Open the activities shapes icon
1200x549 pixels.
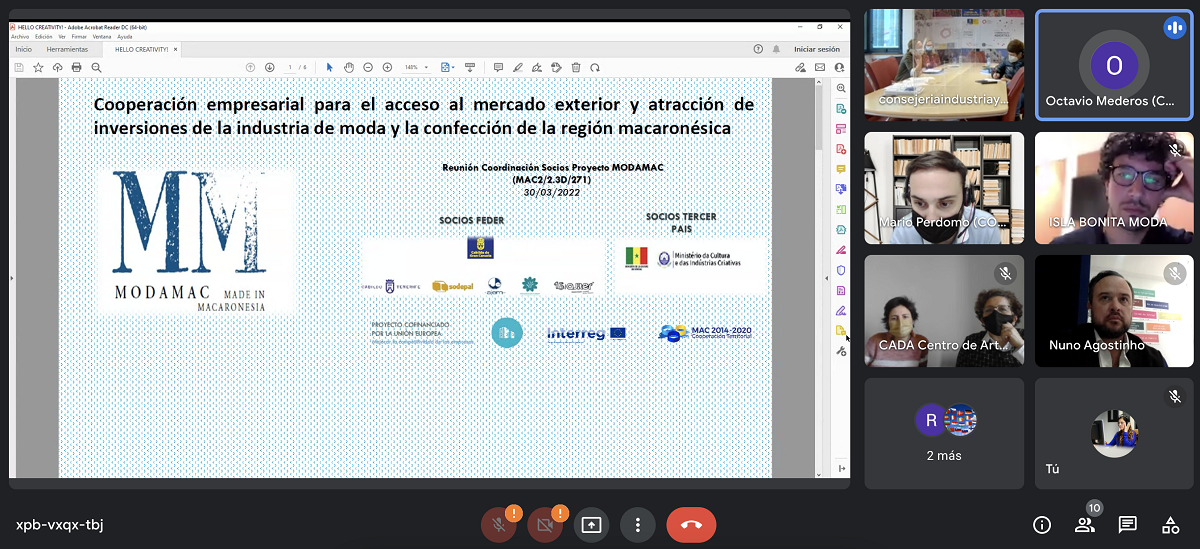(1170, 524)
